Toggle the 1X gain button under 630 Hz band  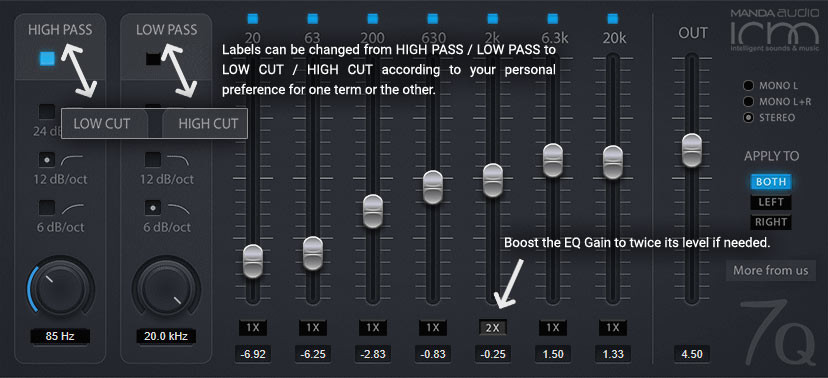coord(432,327)
